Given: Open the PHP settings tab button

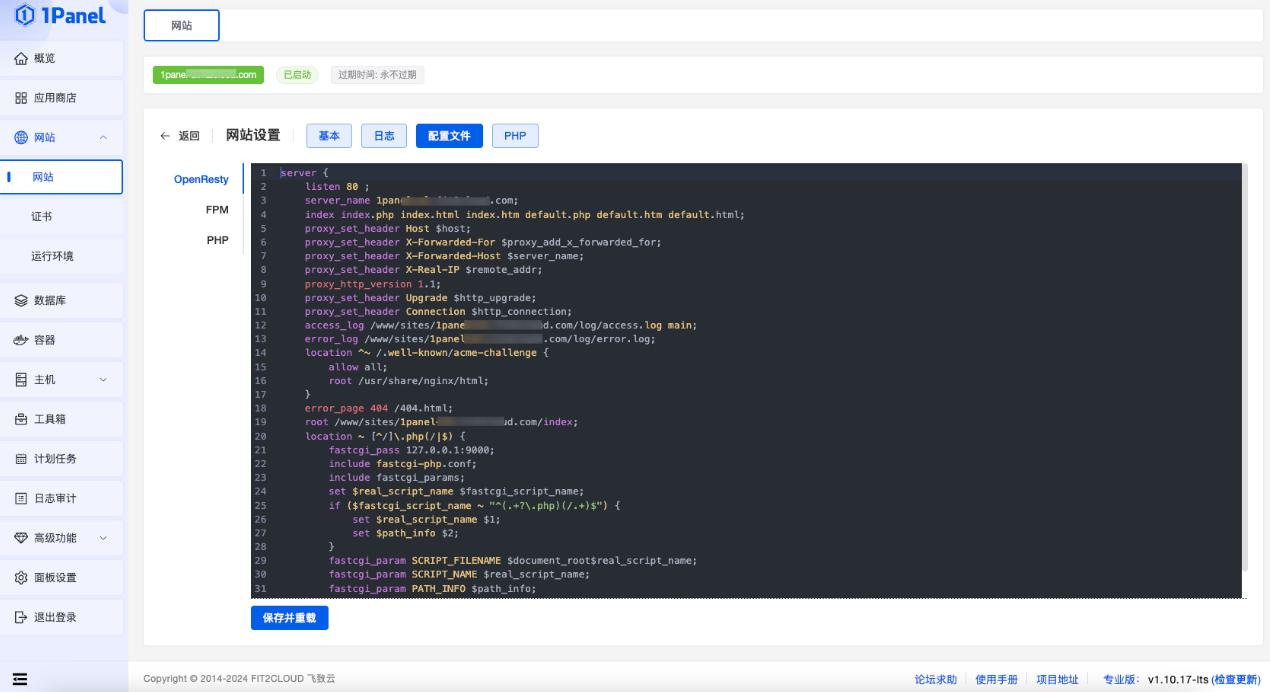Looking at the screenshot, I should pos(515,136).
